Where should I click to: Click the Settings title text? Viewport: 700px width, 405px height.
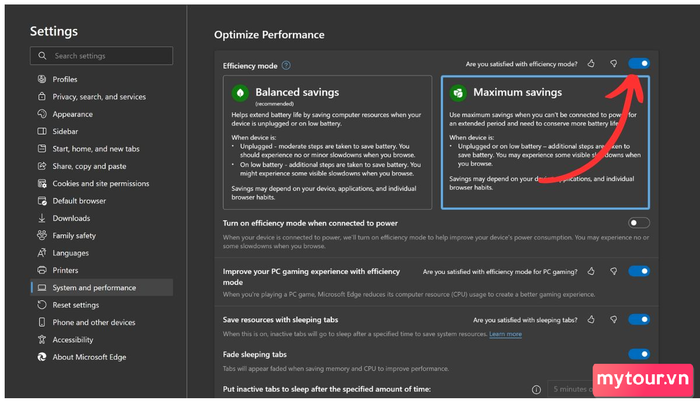[x=54, y=31]
